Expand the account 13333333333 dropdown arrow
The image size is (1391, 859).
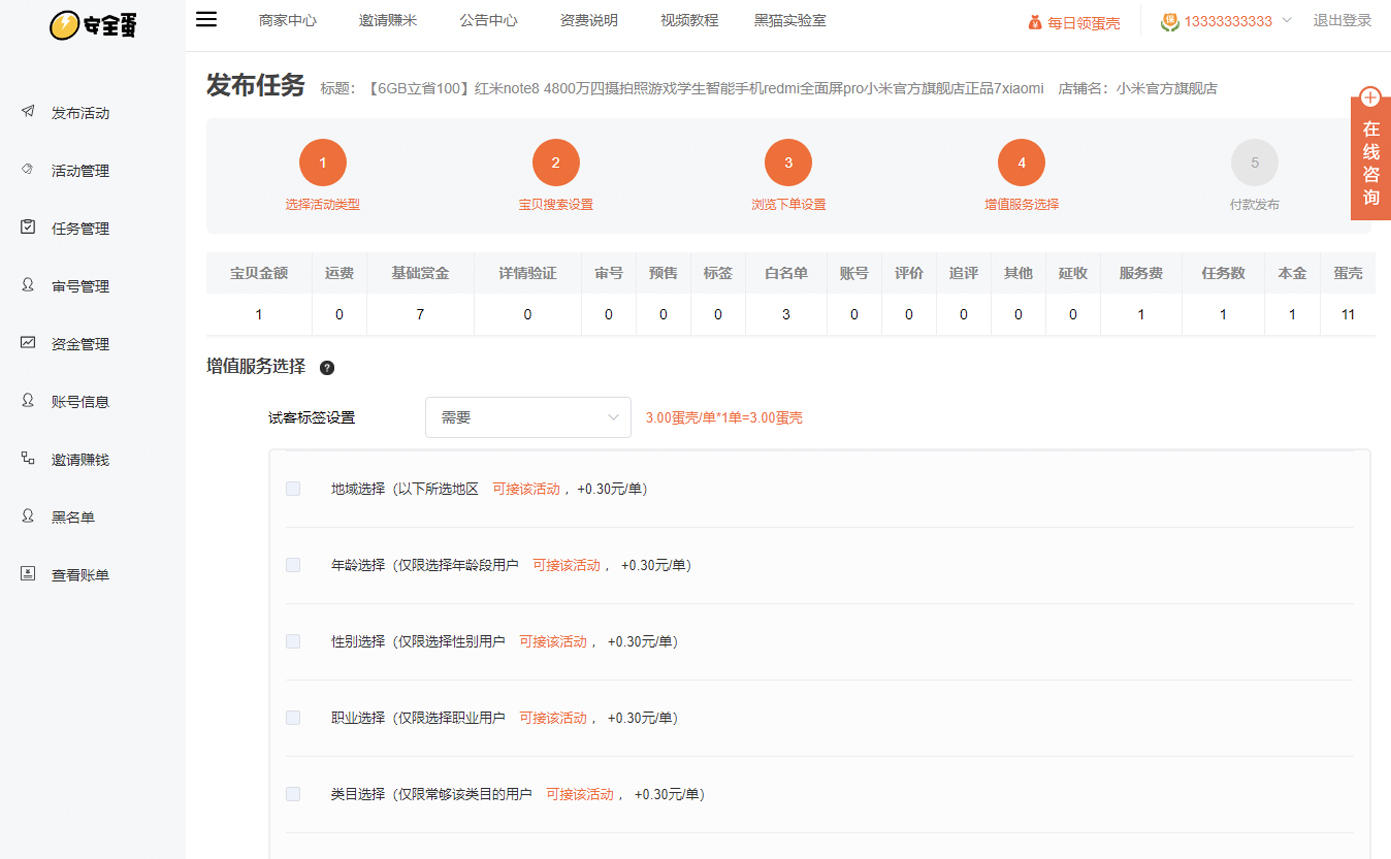point(1286,20)
